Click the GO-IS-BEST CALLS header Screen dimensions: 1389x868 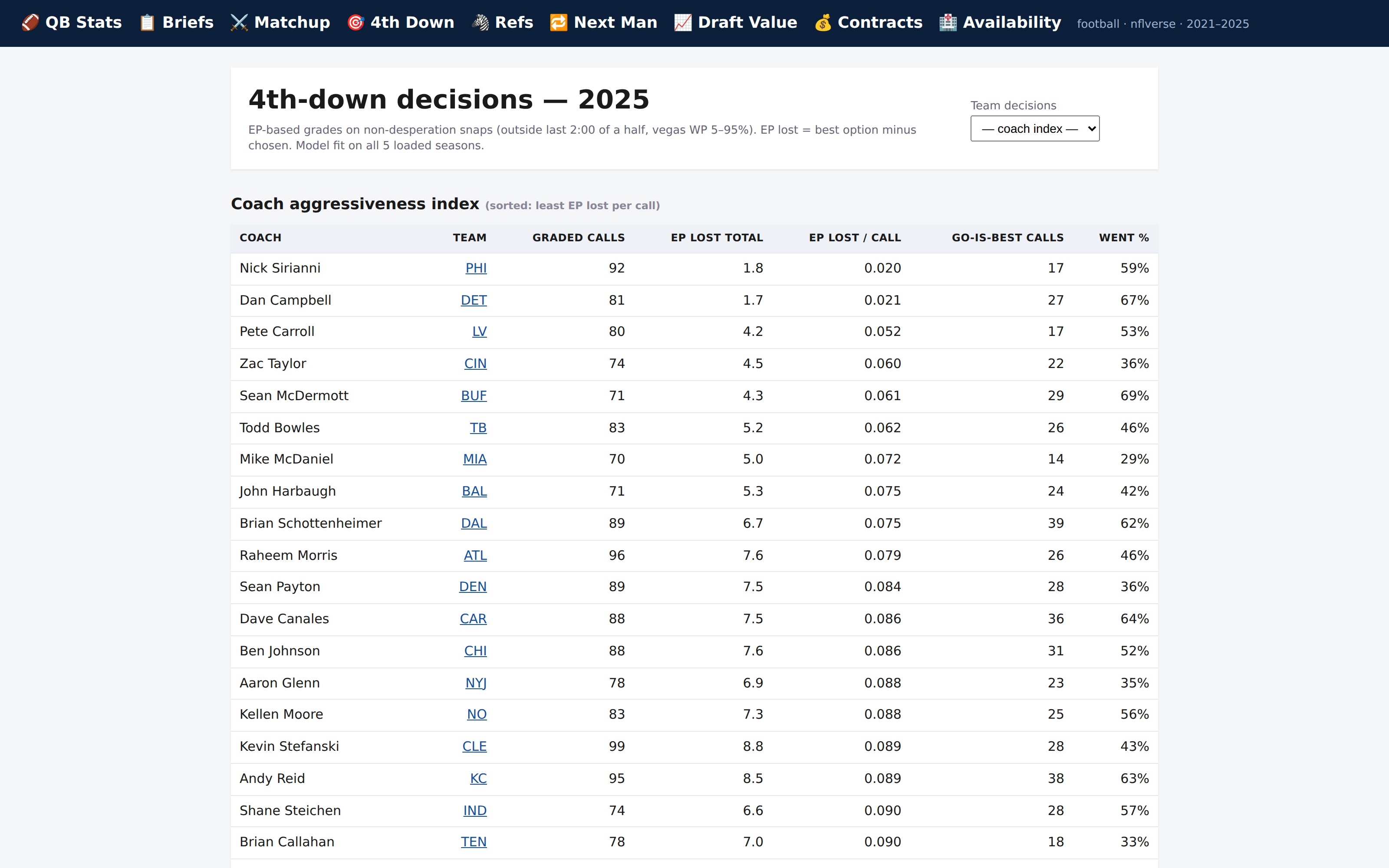[x=1007, y=238]
